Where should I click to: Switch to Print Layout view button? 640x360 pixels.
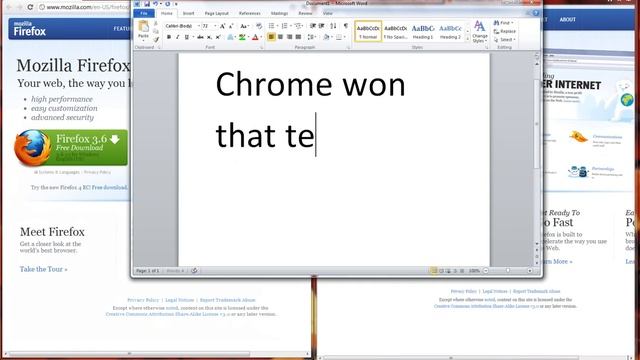click(433, 271)
